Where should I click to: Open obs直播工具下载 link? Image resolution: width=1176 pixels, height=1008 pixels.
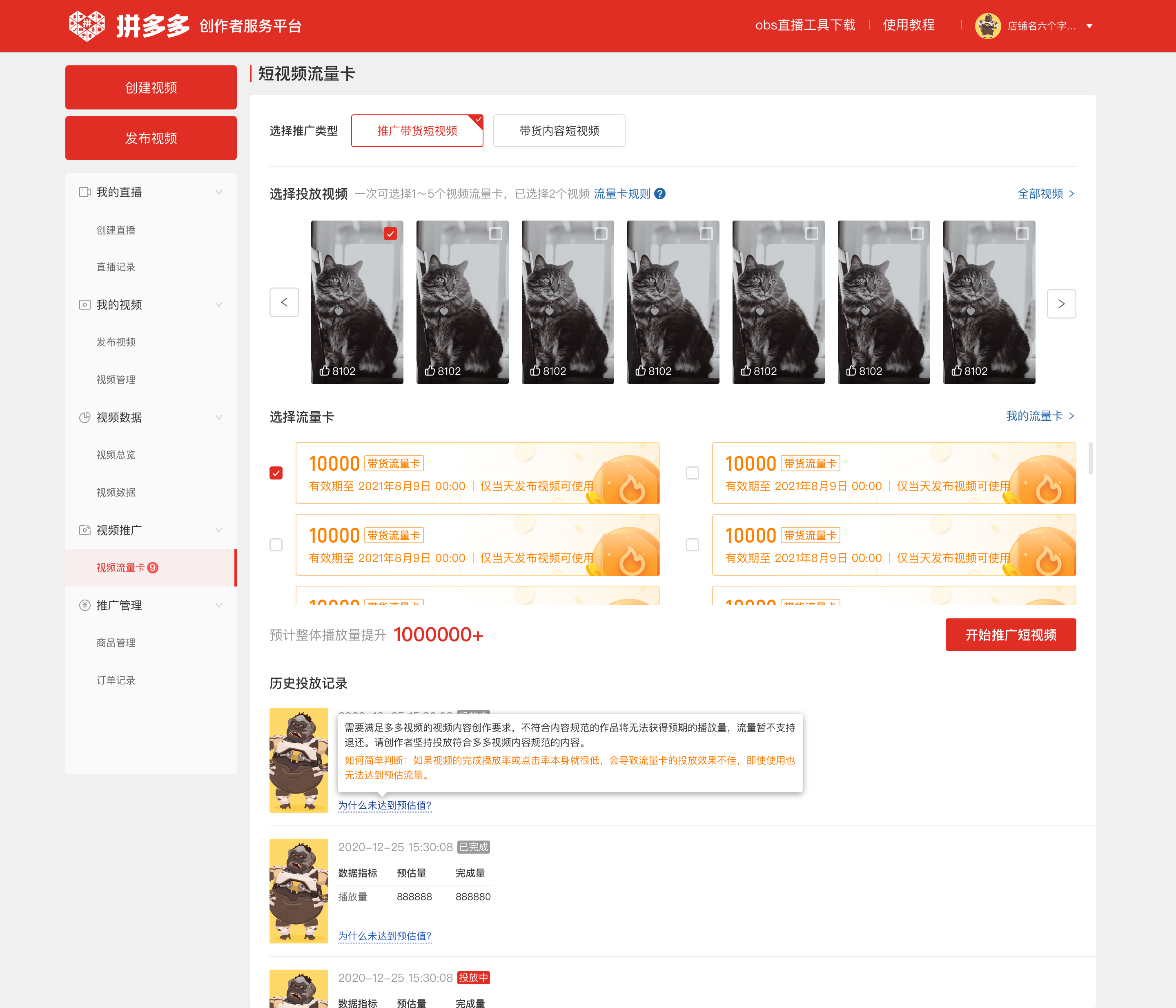(805, 25)
